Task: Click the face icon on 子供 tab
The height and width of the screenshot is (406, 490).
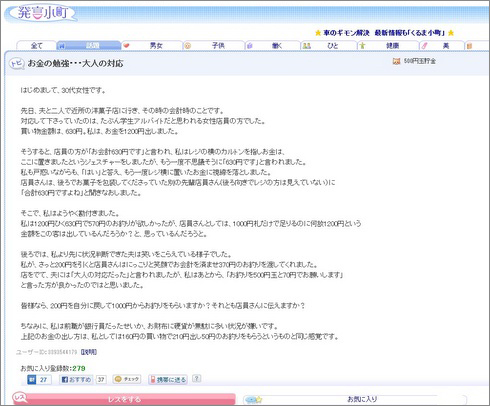Action: pyautogui.click(x=188, y=46)
